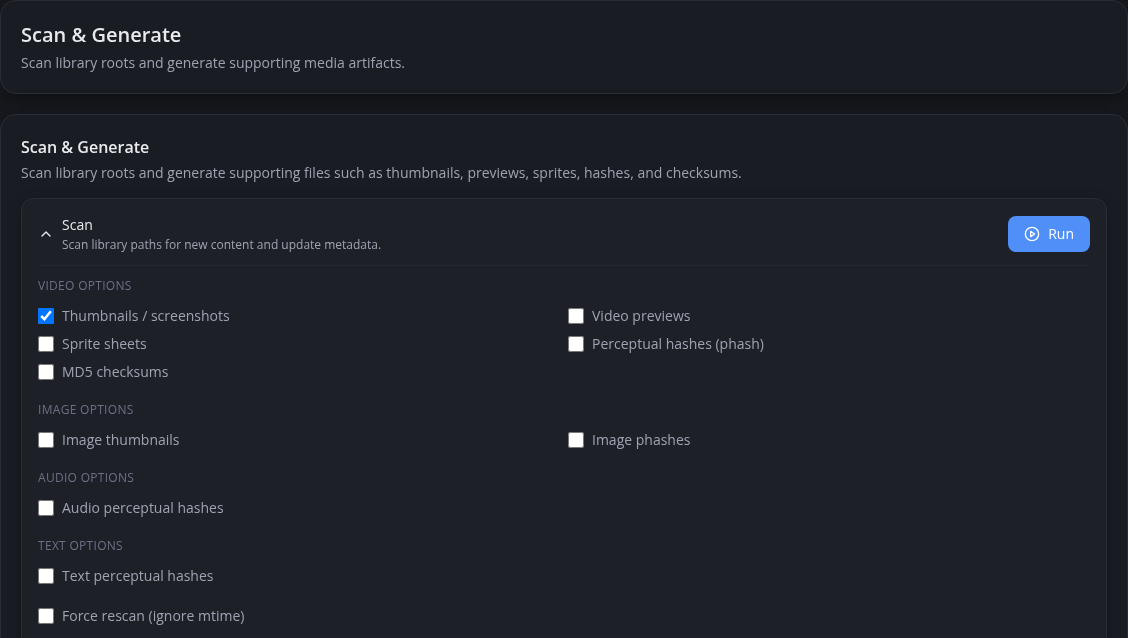This screenshot has height=638, width=1128.
Task: Click the AUDIO OPTIONS heading
Action: coord(86,478)
